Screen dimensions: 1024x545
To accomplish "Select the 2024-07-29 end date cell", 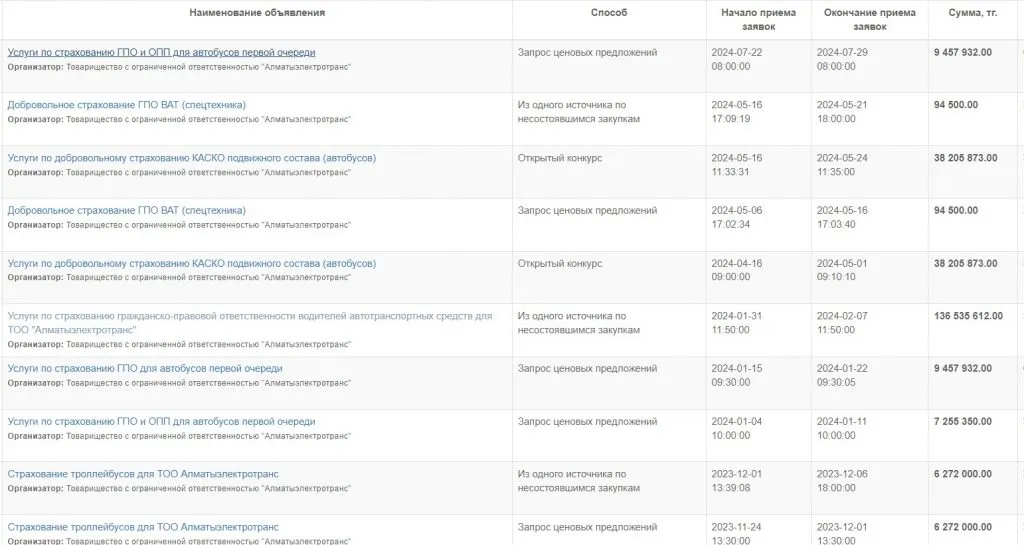I will (x=843, y=59).
